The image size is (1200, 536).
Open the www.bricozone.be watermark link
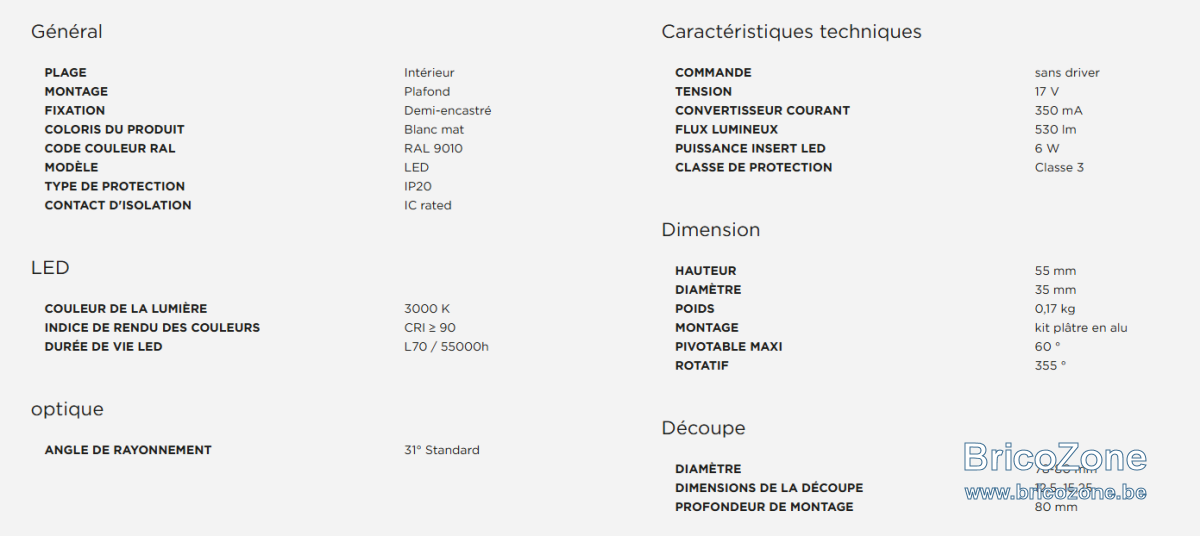click(x=1055, y=492)
